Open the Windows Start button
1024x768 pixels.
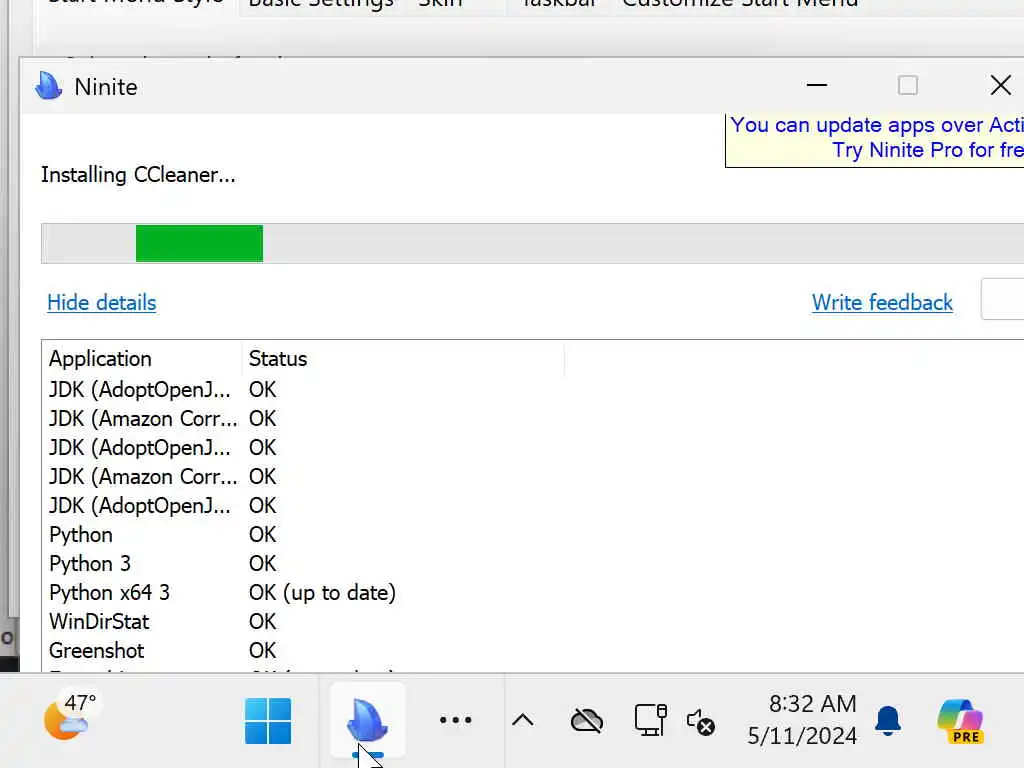pyautogui.click(x=268, y=721)
